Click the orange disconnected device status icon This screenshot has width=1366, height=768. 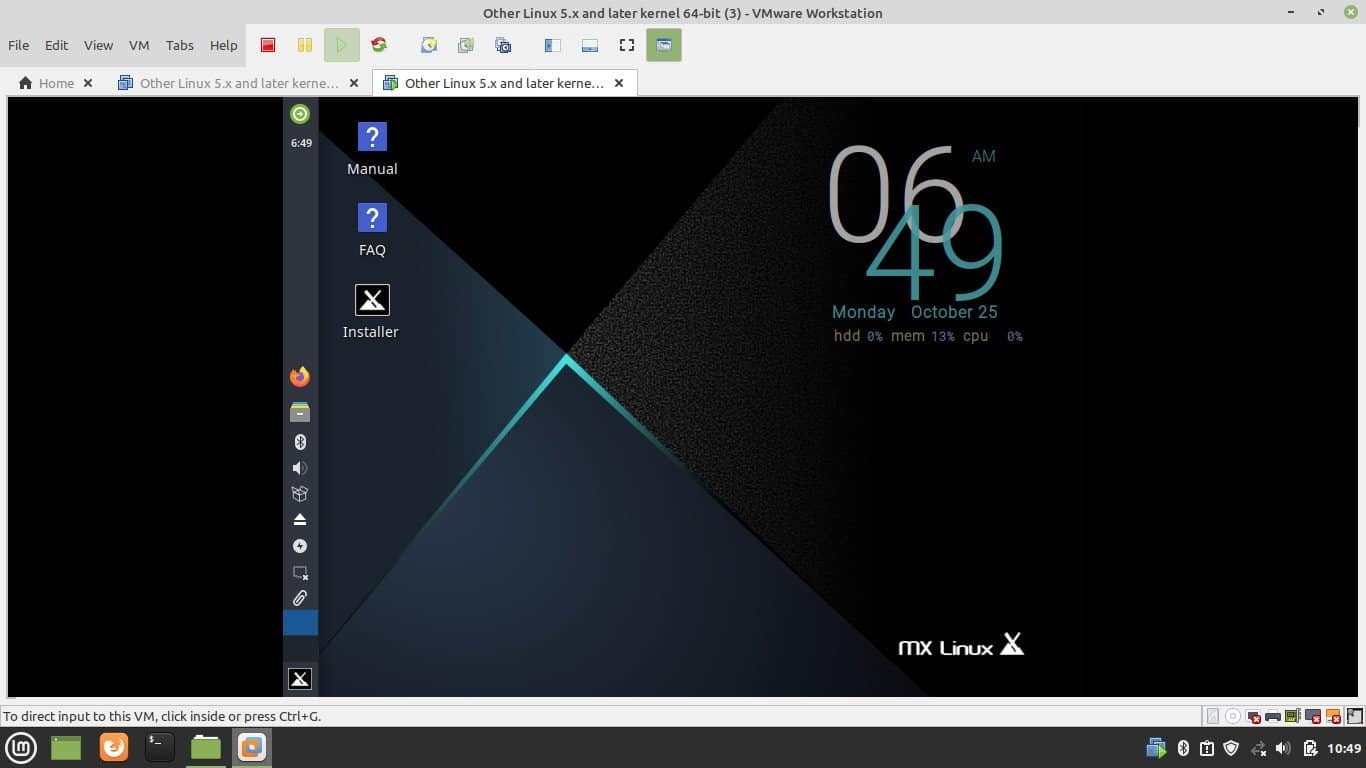[x=1332, y=716]
